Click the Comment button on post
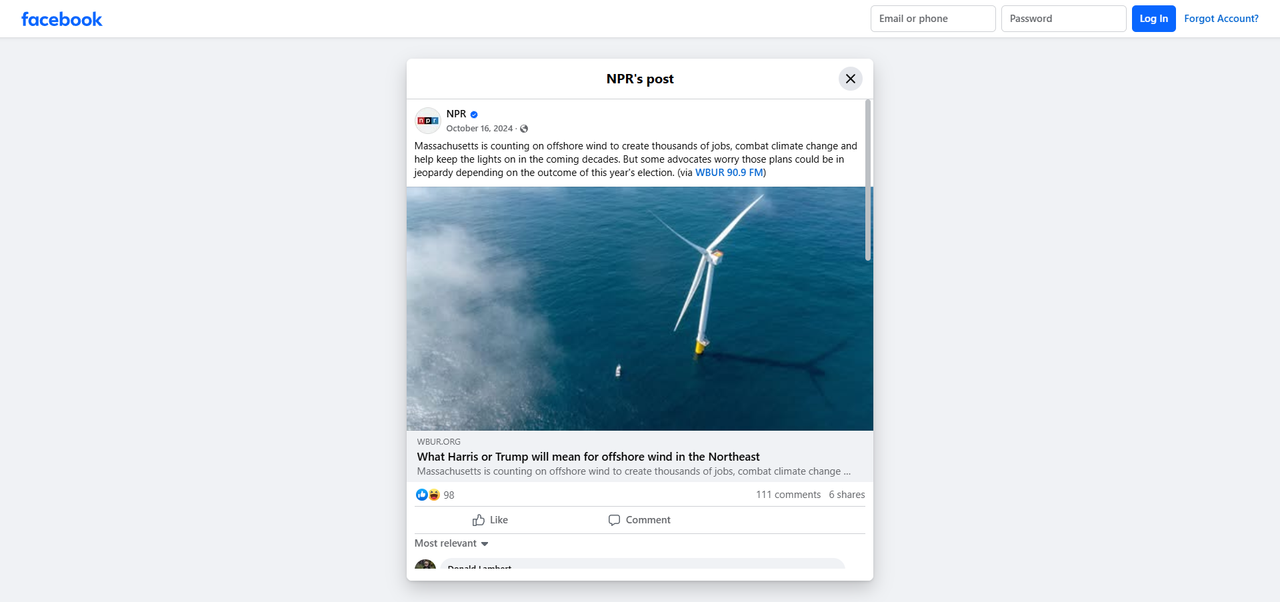This screenshot has width=1280, height=602. [x=639, y=520]
